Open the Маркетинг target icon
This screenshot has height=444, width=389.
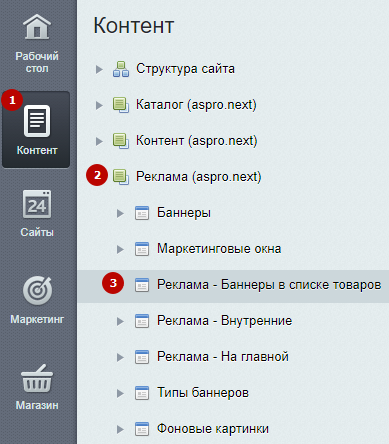37,290
